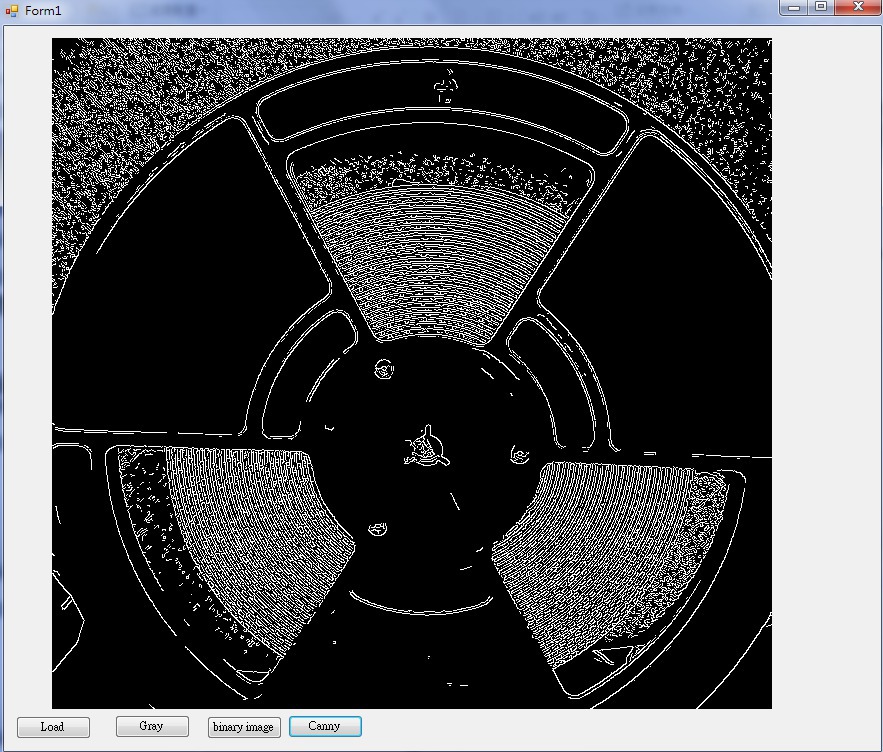Run the Canny edge detection button
This screenshot has width=883, height=752.
pyautogui.click(x=325, y=726)
